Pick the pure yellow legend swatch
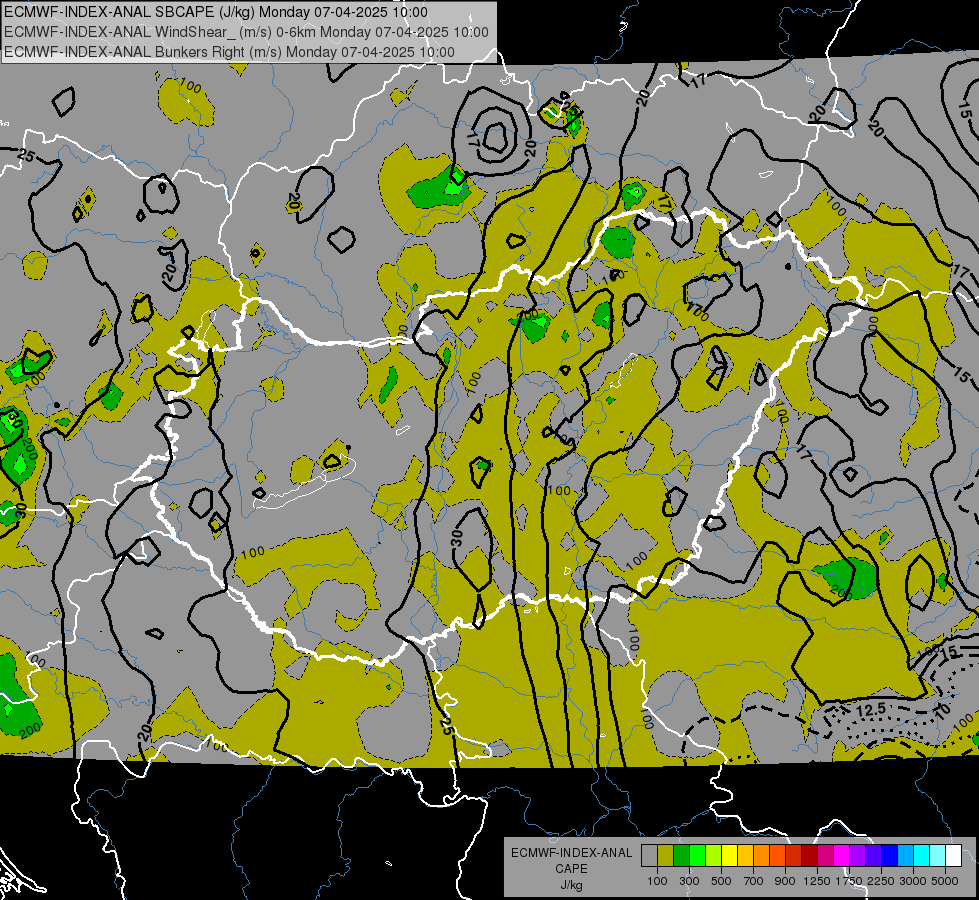Image resolution: width=979 pixels, height=900 pixels. (x=729, y=856)
